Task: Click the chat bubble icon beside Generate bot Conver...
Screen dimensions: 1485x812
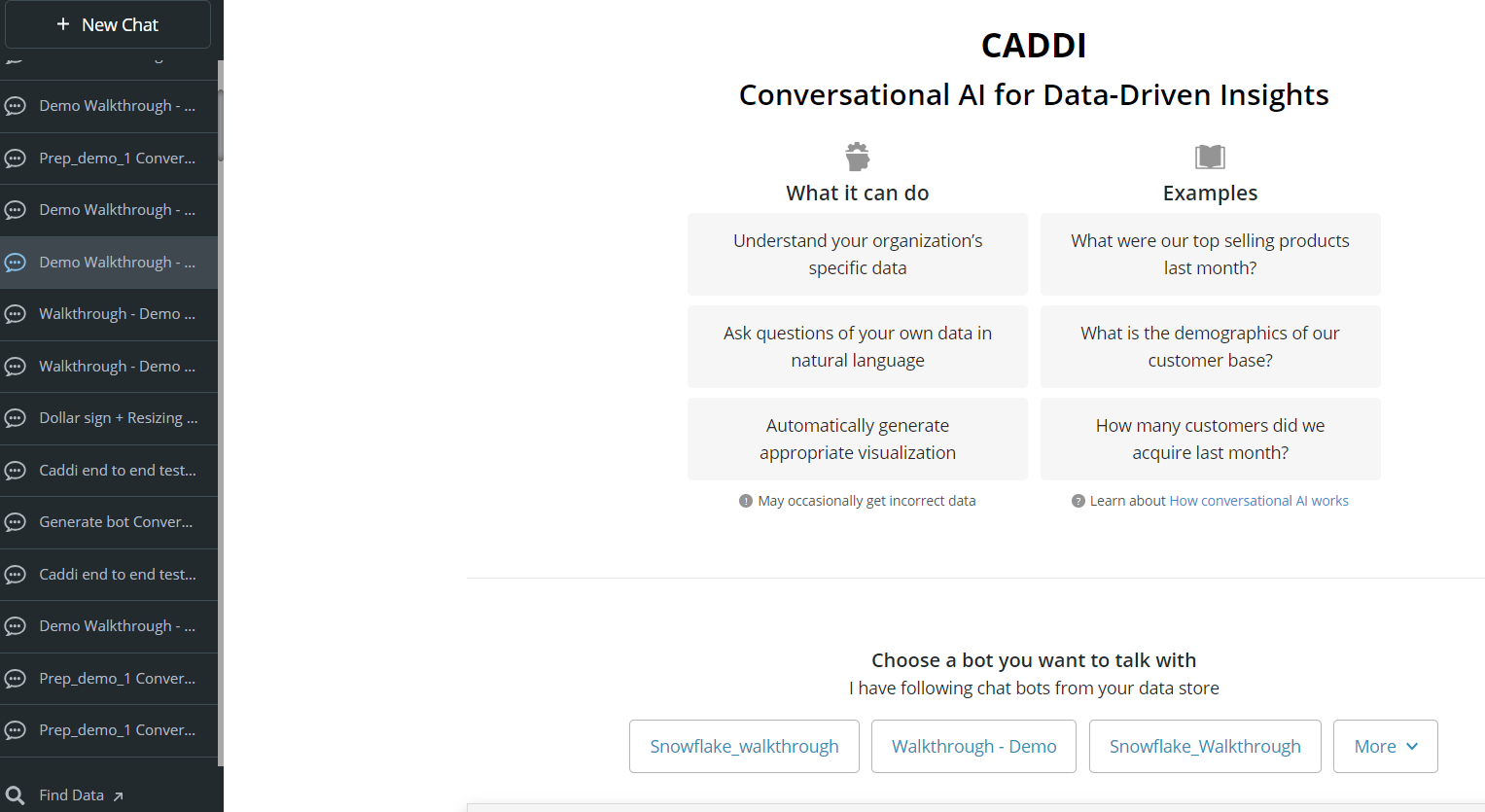Action: 15,522
